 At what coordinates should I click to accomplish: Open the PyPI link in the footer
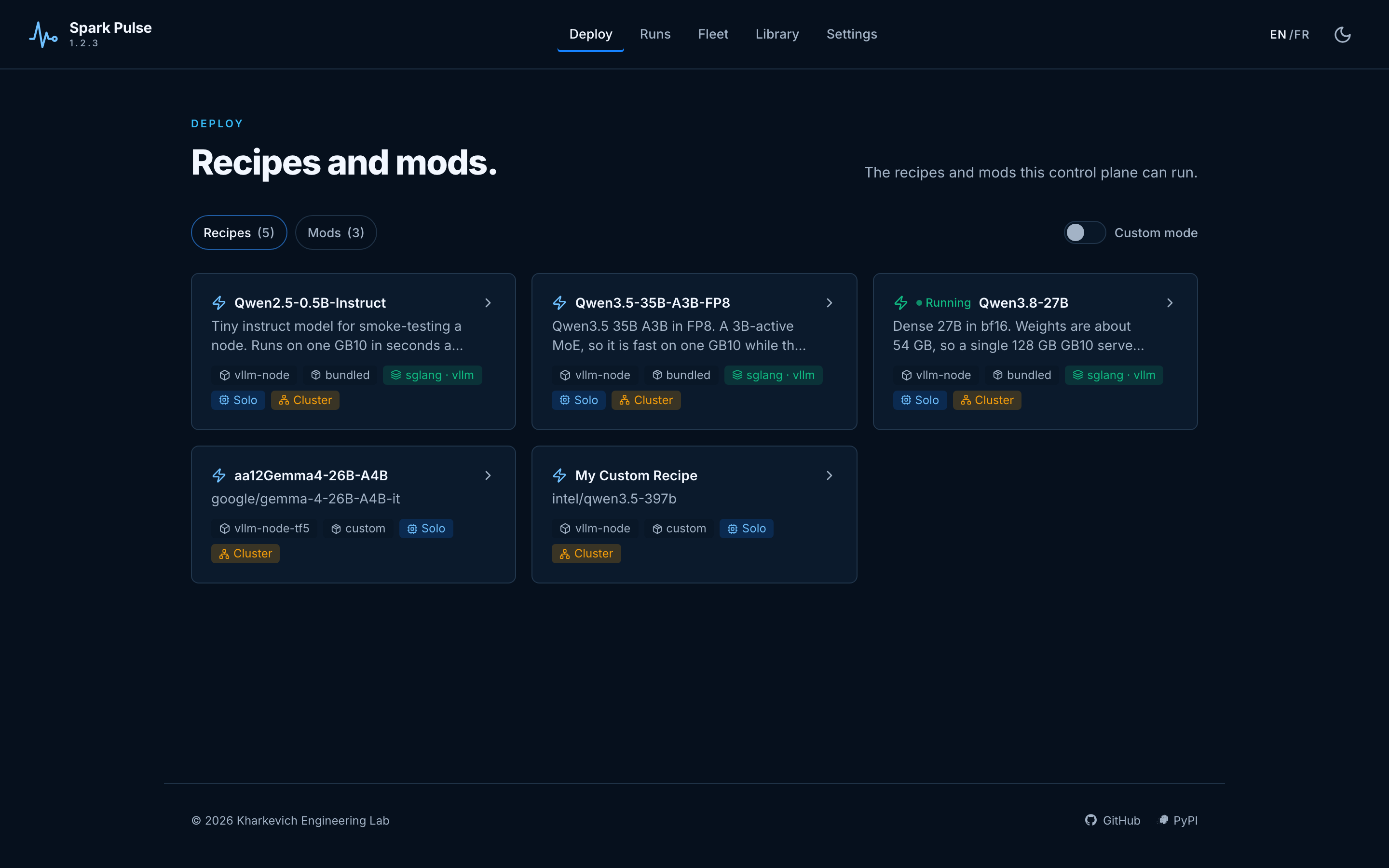pyautogui.click(x=1178, y=820)
